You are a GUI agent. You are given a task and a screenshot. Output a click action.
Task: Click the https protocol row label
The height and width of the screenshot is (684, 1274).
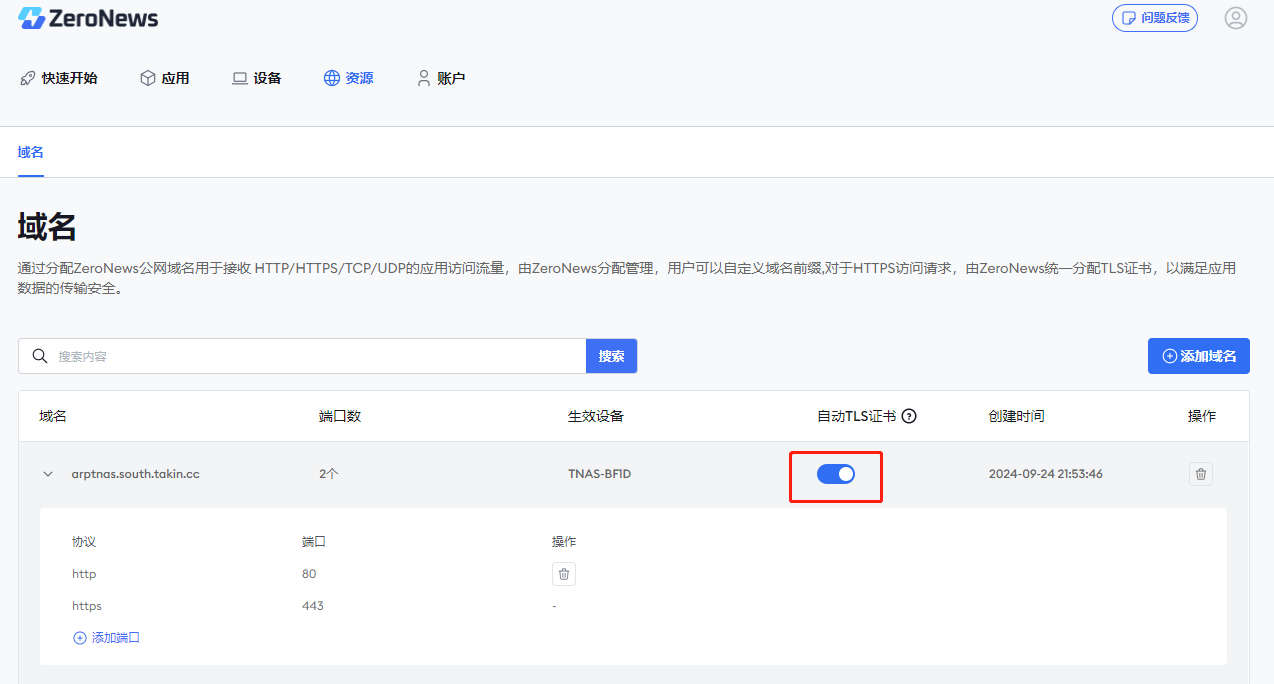(87, 606)
